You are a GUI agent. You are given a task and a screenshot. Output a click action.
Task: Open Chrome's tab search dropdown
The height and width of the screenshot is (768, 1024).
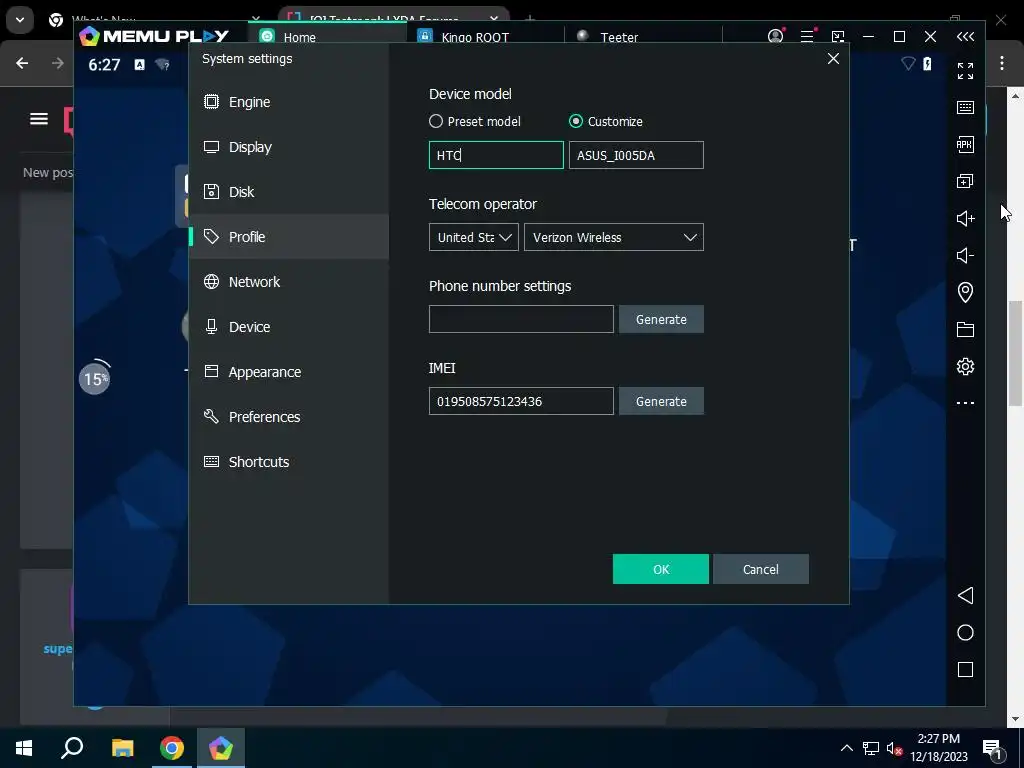pyautogui.click(x=20, y=20)
